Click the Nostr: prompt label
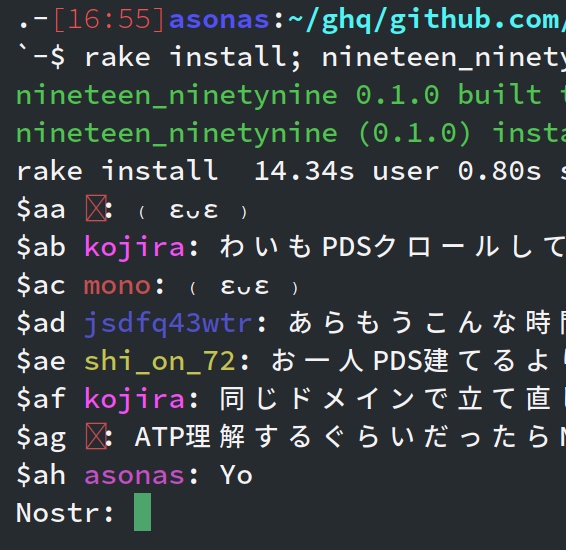Image resolution: width=566 pixels, height=550 pixels. pos(65,512)
